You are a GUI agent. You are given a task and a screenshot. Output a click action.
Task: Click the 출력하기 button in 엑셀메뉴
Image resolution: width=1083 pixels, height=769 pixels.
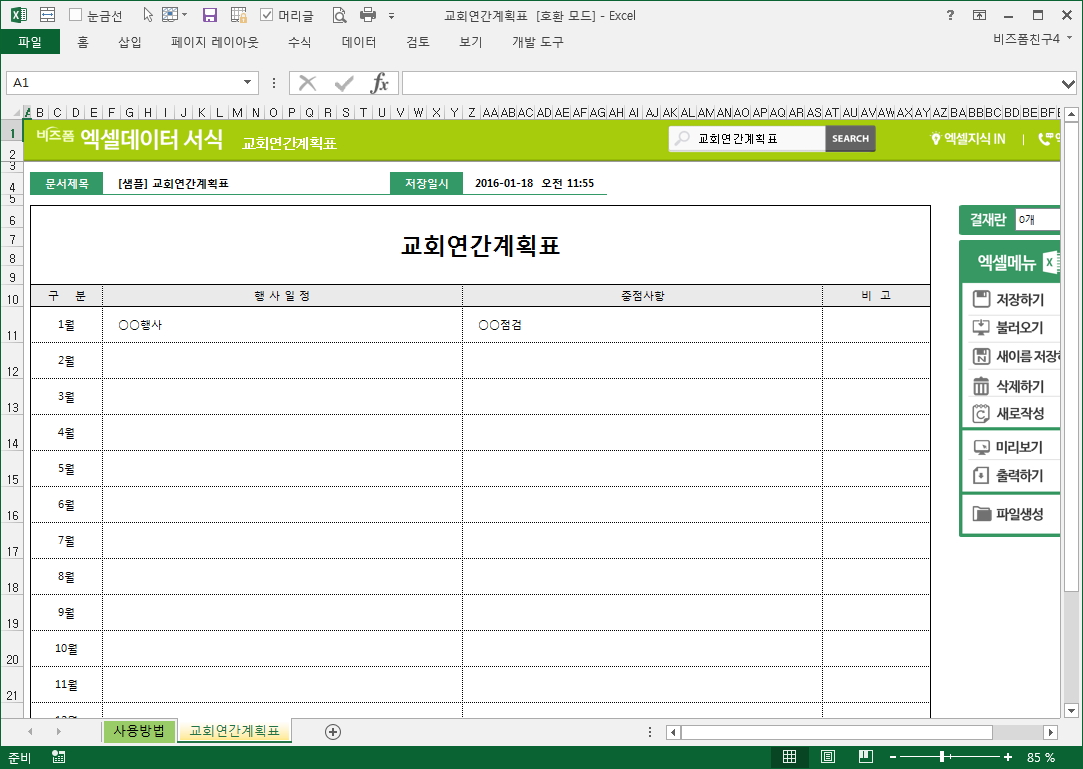(1010, 476)
